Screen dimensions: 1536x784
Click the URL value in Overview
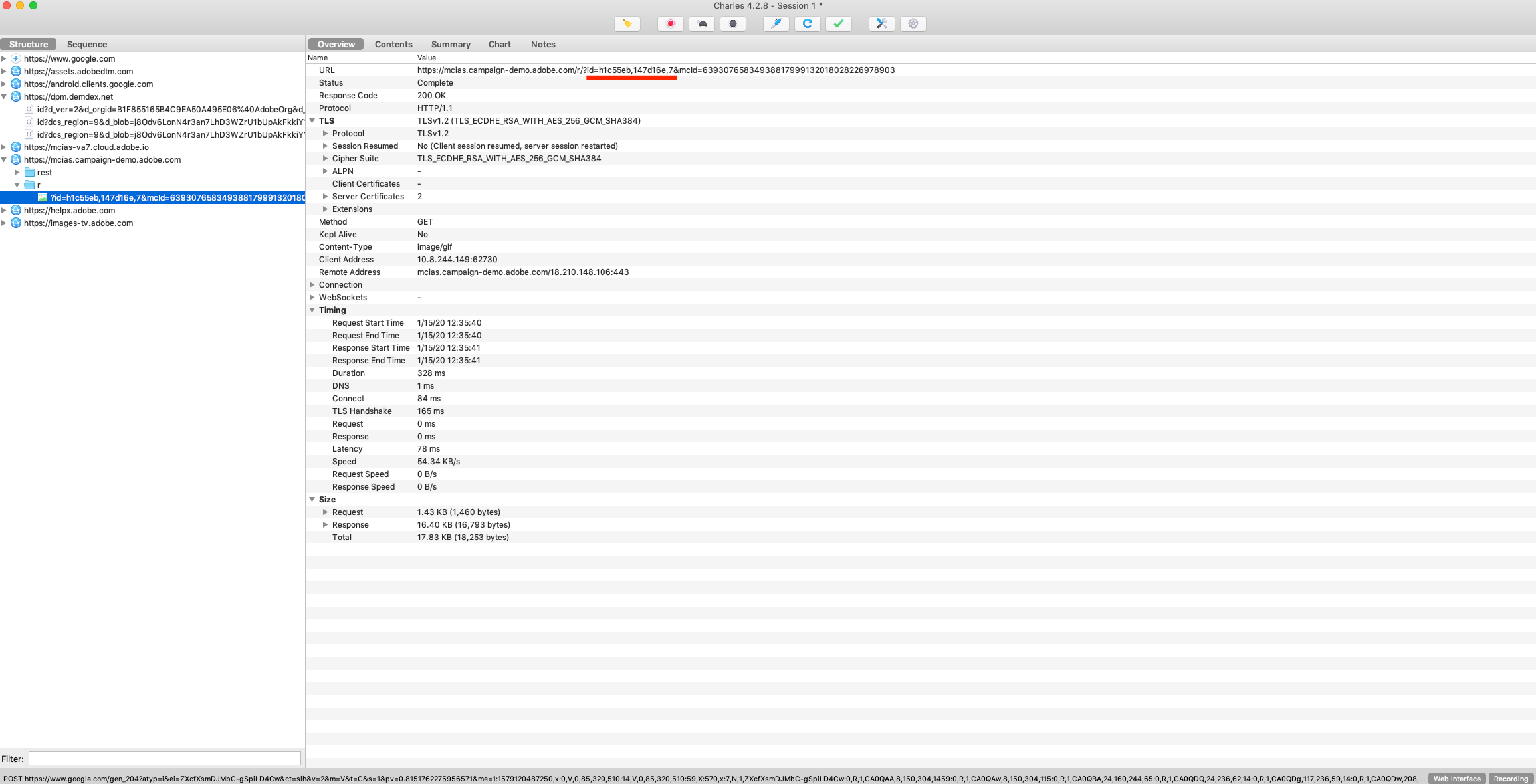(x=656, y=70)
